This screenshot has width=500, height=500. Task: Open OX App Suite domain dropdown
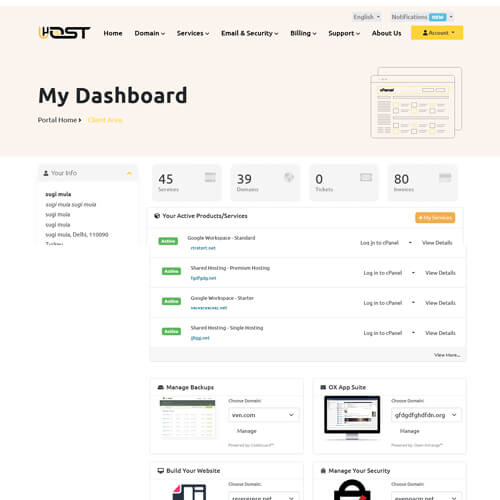pyautogui.click(x=426, y=415)
